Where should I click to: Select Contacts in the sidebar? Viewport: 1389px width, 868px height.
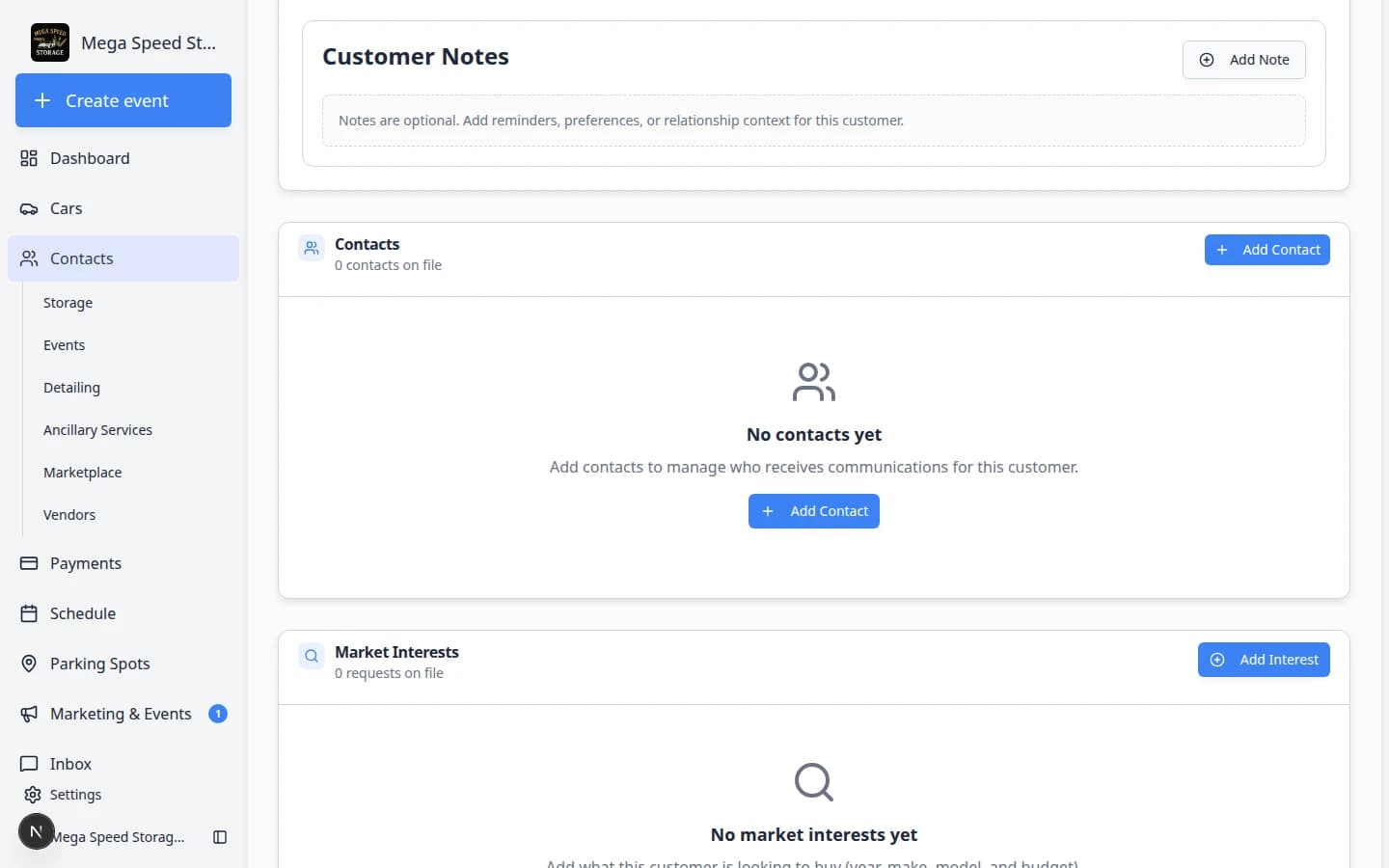coord(123,258)
